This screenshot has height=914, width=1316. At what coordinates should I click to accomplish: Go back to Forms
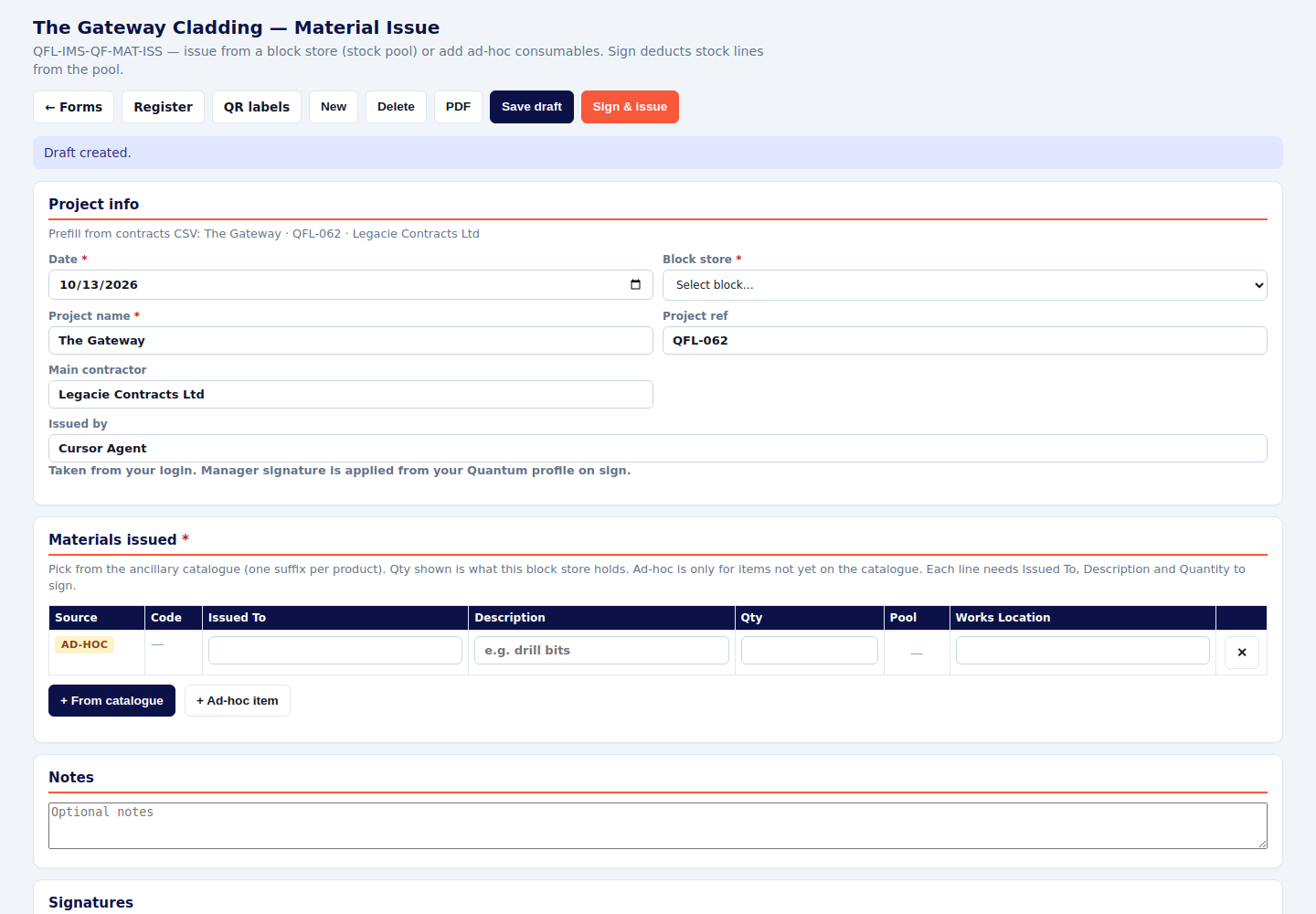pos(74,107)
